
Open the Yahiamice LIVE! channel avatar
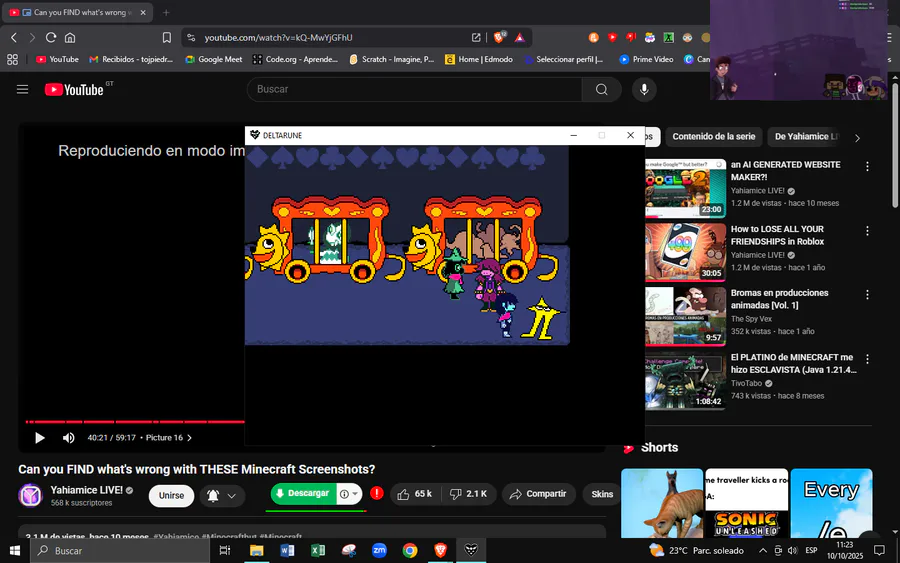pyautogui.click(x=30, y=495)
